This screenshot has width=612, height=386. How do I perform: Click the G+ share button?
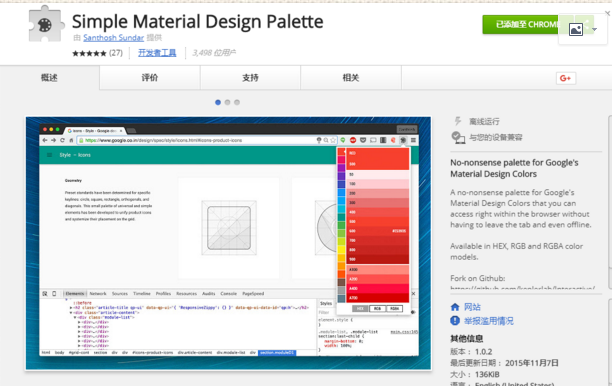click(566, 78)
